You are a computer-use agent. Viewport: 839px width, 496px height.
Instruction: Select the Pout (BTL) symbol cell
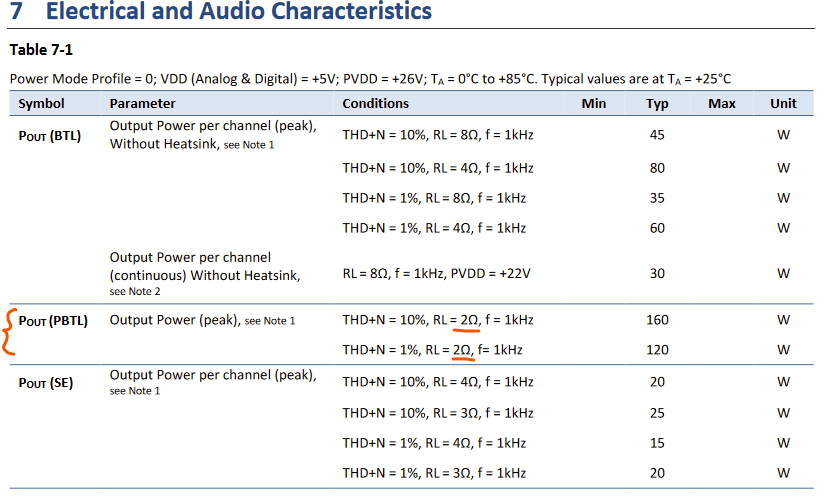point(50,136)
